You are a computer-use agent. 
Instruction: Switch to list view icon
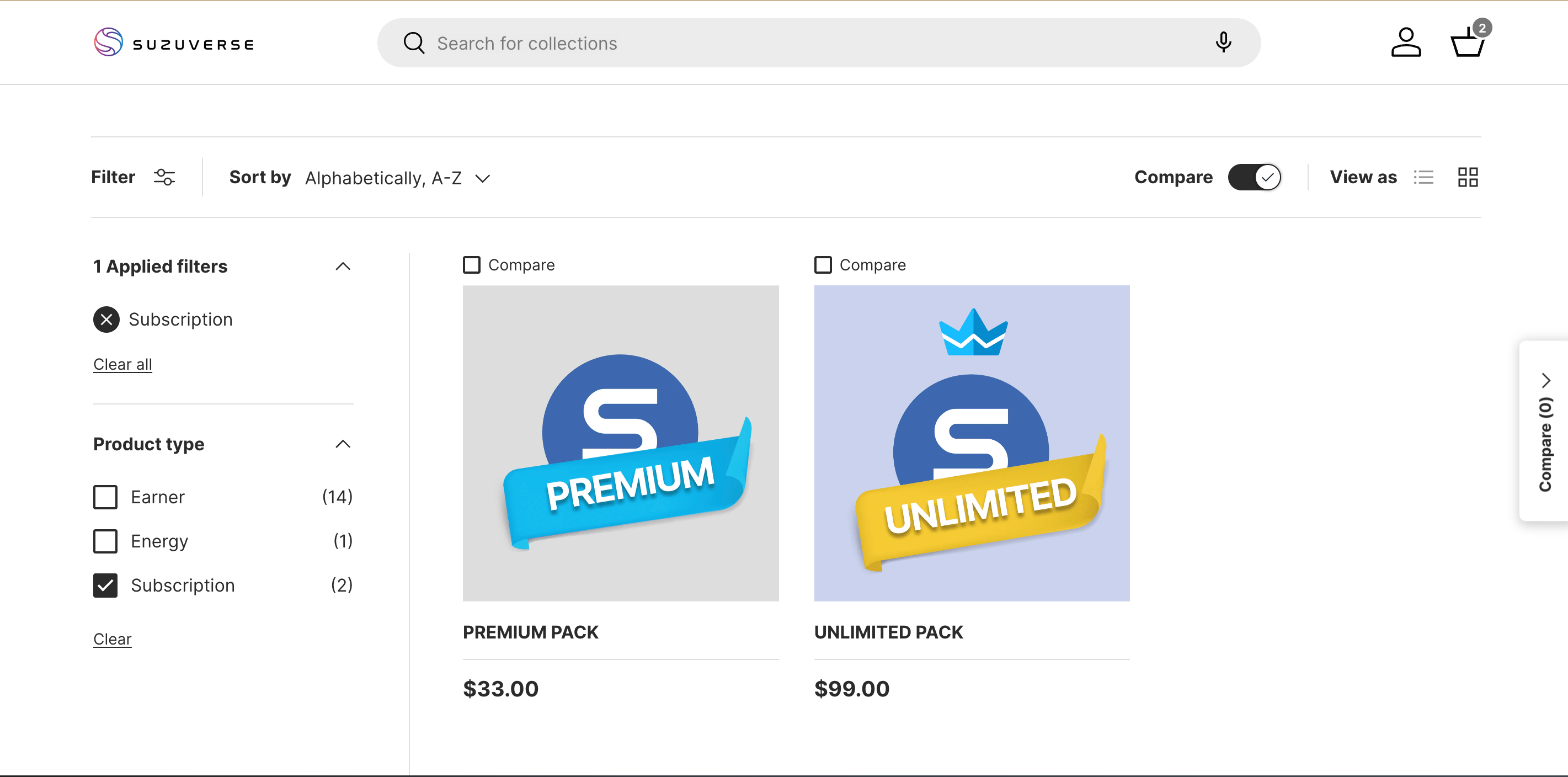click(1423, 177)
